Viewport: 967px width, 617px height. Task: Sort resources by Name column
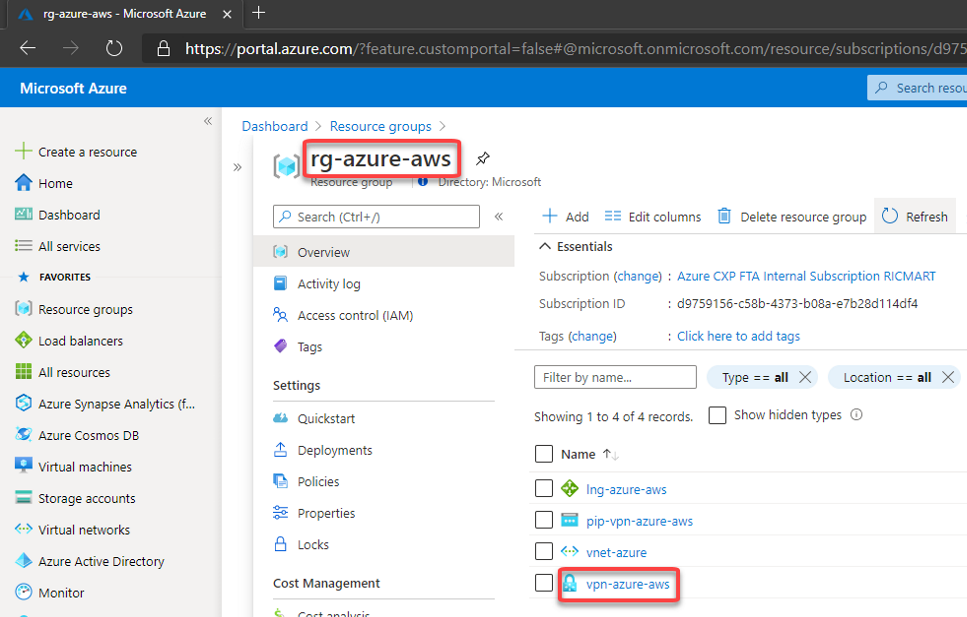click(590, 454)
